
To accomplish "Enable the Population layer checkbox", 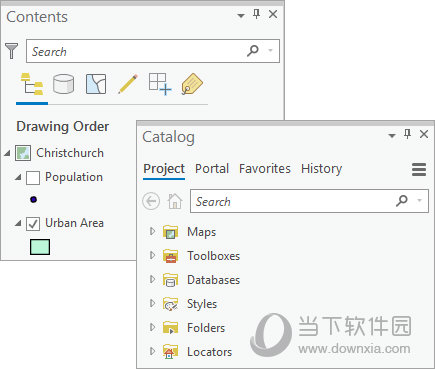I will pos(33,178).
